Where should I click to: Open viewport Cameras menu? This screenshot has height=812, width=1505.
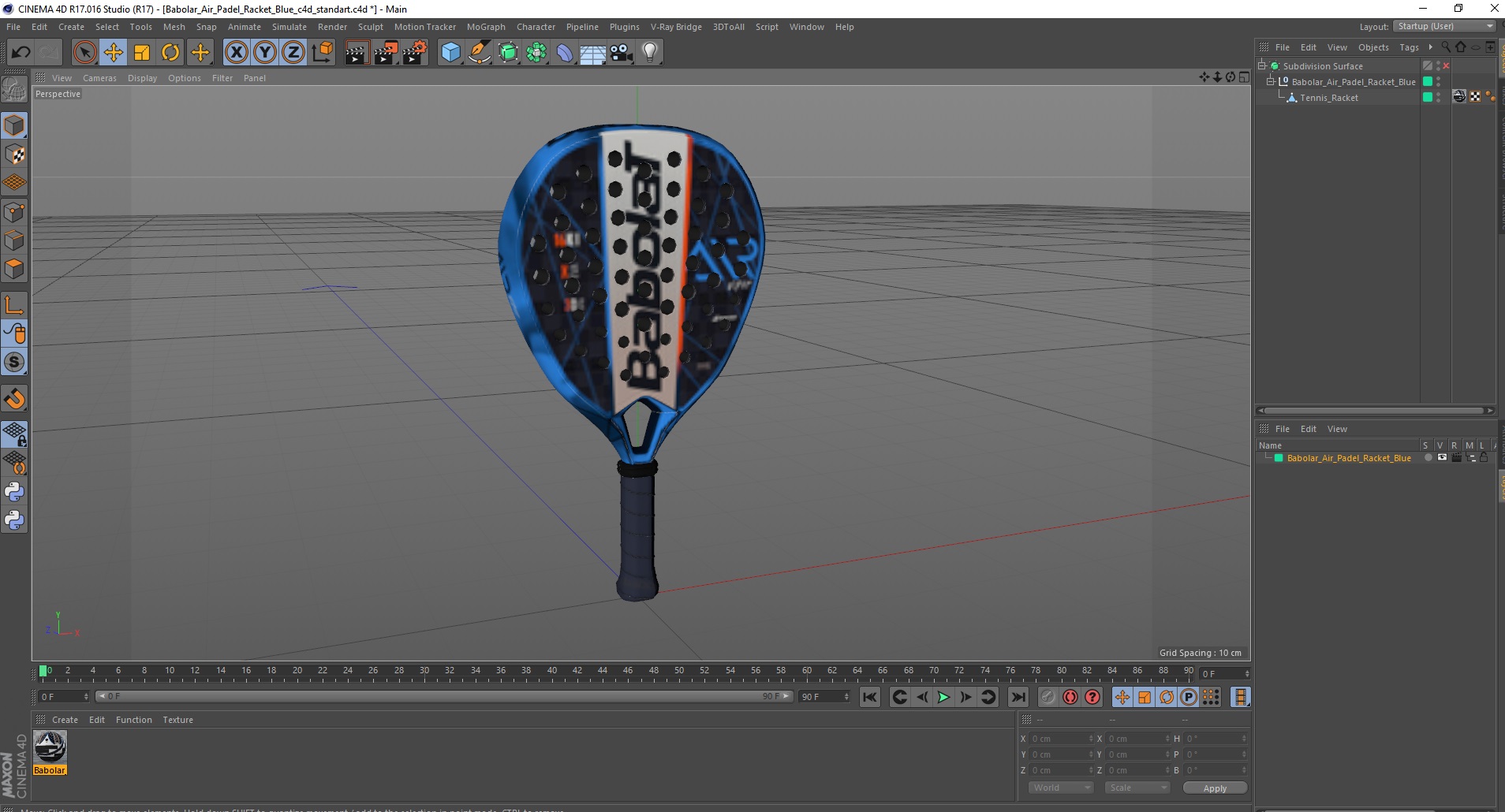99,78
